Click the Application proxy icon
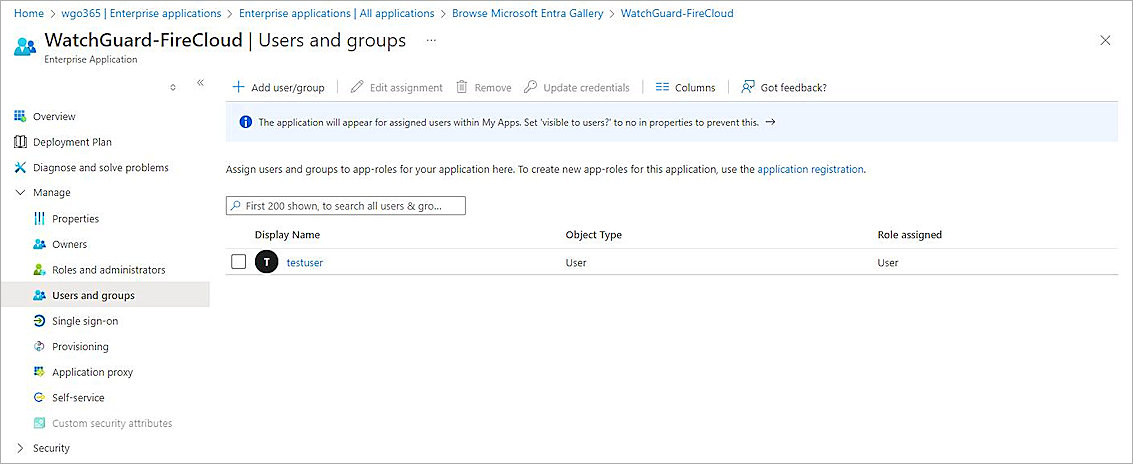Screen dimensions: 1133x464 tap(40, 372)
